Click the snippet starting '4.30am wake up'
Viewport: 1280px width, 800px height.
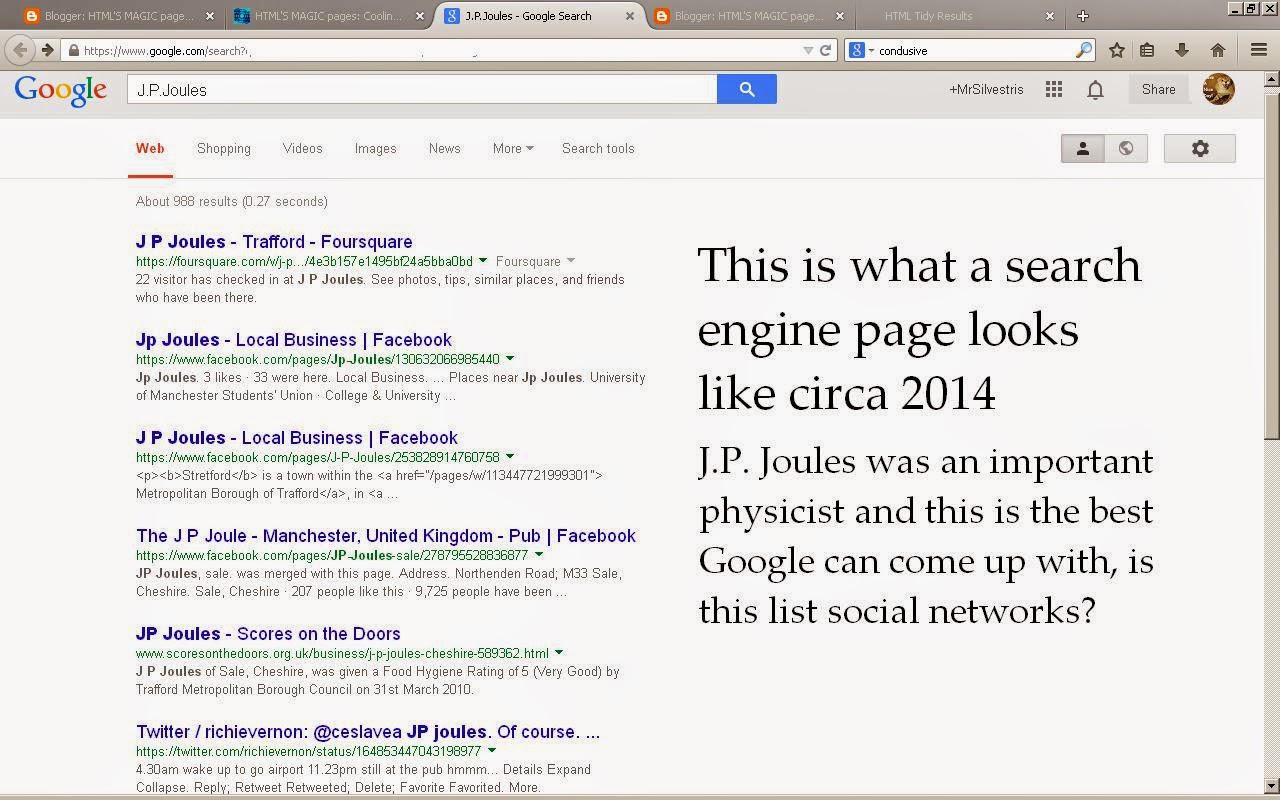pyautogui.click(x=364, y=778)
